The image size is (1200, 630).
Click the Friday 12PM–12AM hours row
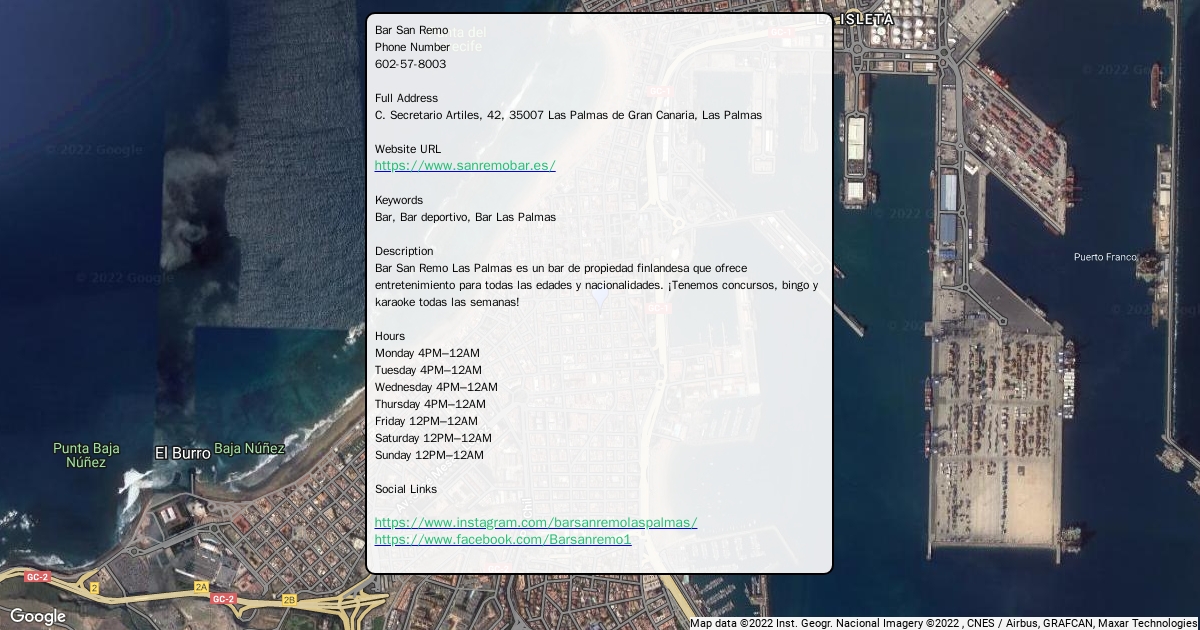pos(426,421)
